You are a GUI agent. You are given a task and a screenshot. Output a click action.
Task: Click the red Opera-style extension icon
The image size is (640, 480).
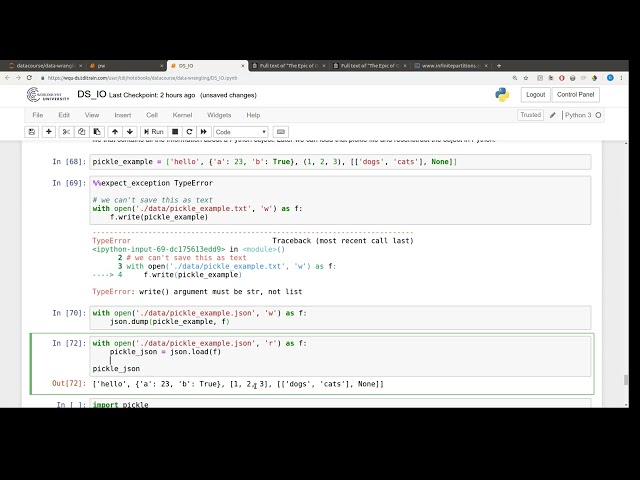562,78
